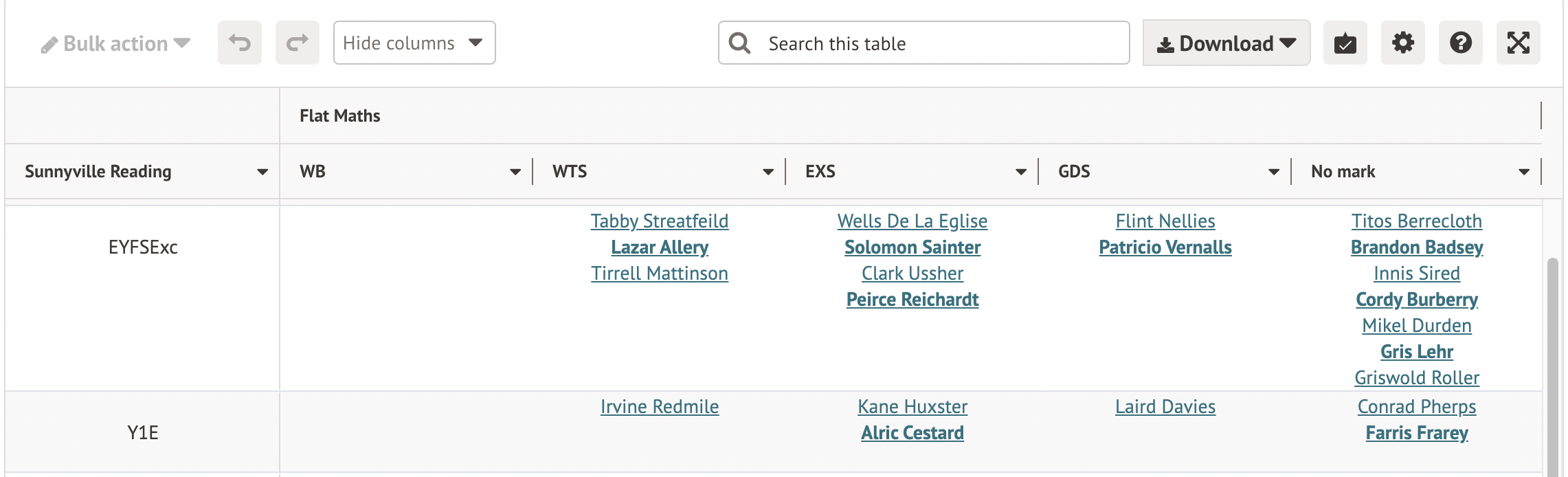
Task: Open the Download dropdown
Action: (1226, 43)
